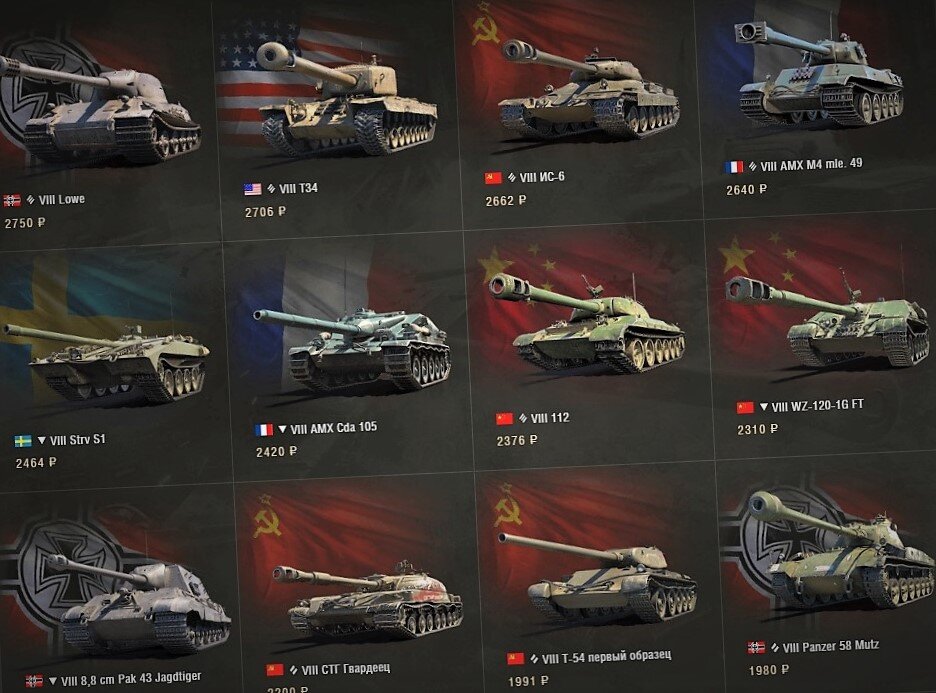
Task: Click the Soviet flag icon beside ИС-6
Action: click(x=493, y=178)
